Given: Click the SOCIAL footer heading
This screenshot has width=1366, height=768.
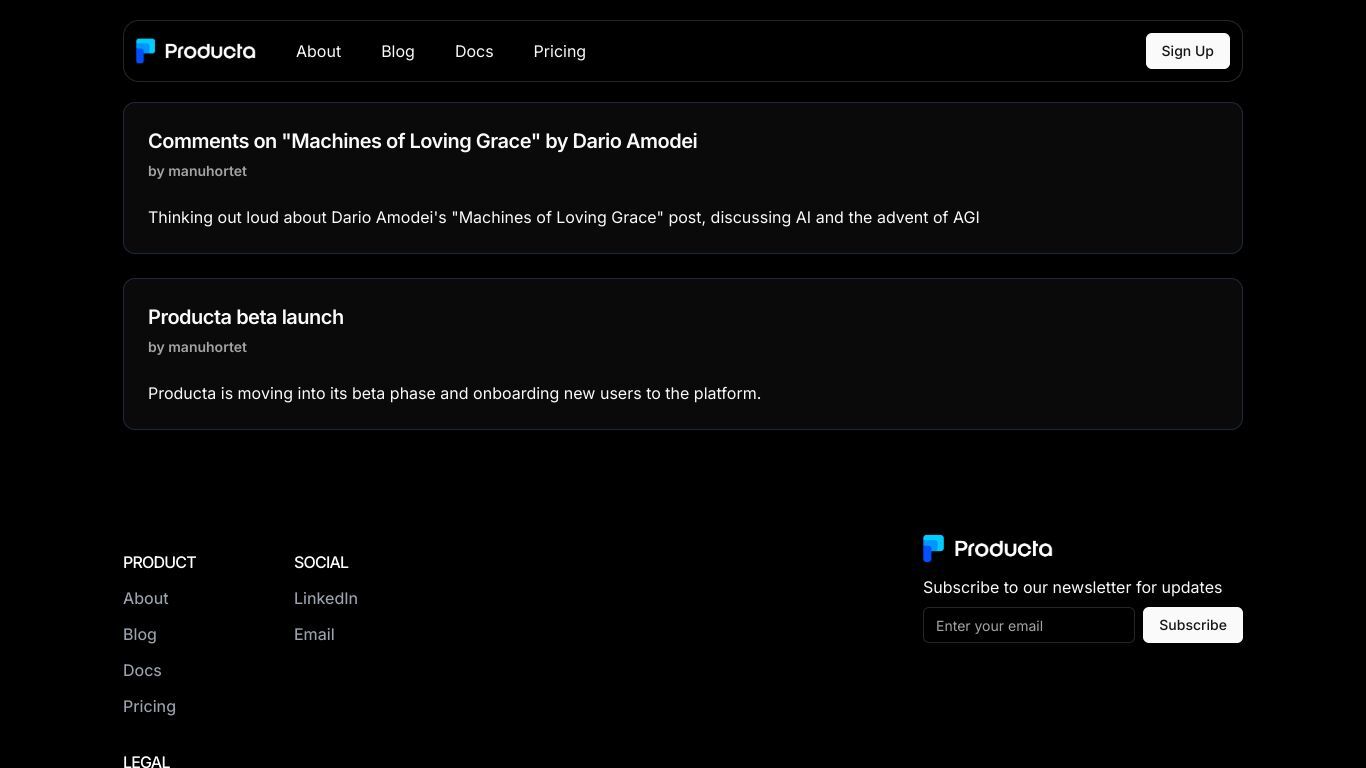Looking at the screenshot, I should [x=321, y=562].
